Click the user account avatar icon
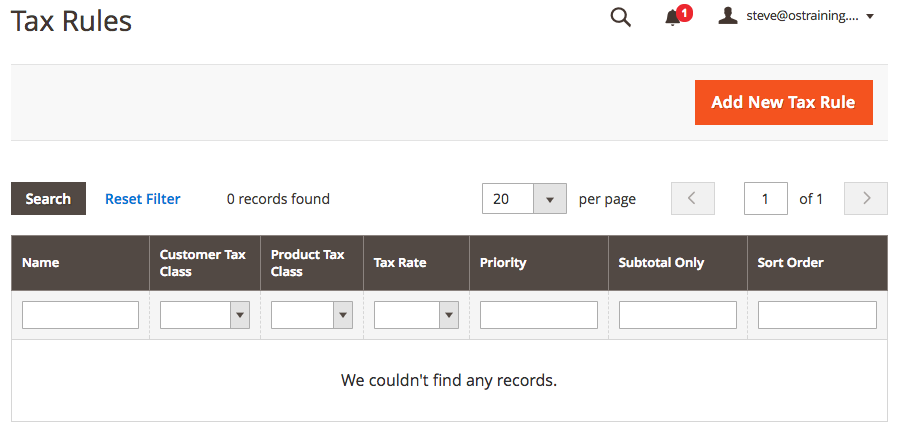The height and width of the screenshot is (429, 897). [728, 16]
